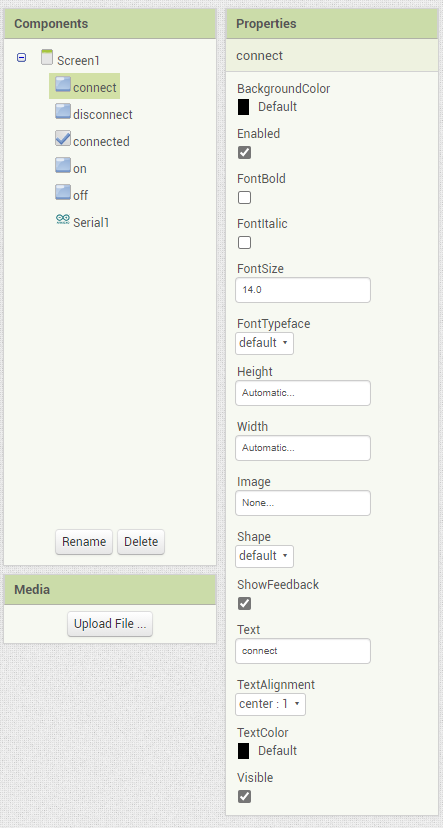Enable the FontItalic checkbox

(244, 242)
